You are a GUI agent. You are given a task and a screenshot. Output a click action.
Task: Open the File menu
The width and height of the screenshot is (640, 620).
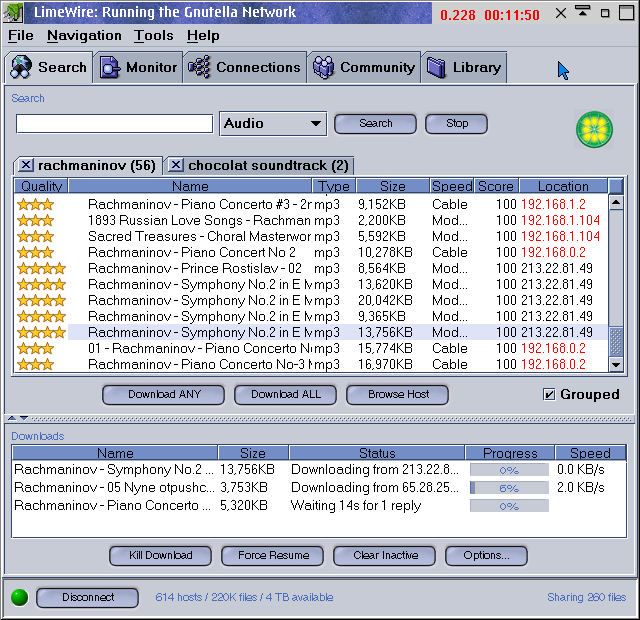pos(21,36)
